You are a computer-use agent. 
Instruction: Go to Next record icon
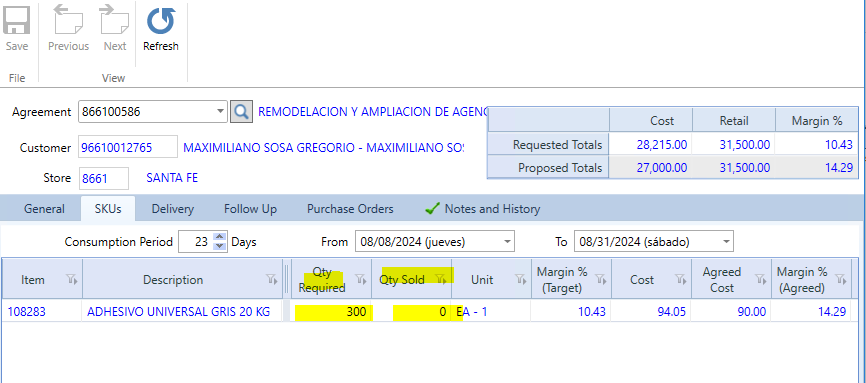[x=114, y=19]
